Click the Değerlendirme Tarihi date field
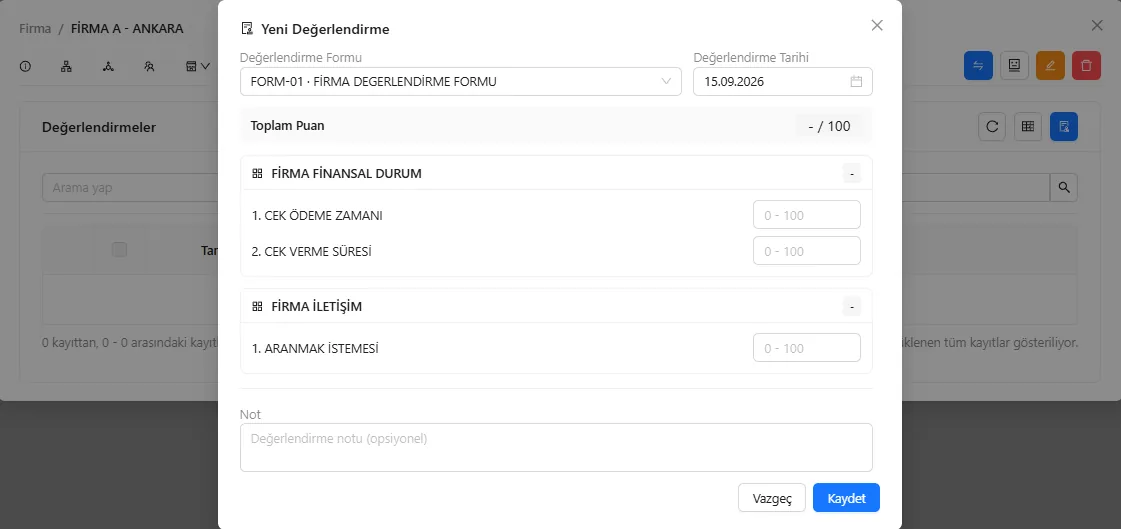This screenshot has height=529, width=1121. click(x=783, y=81)
